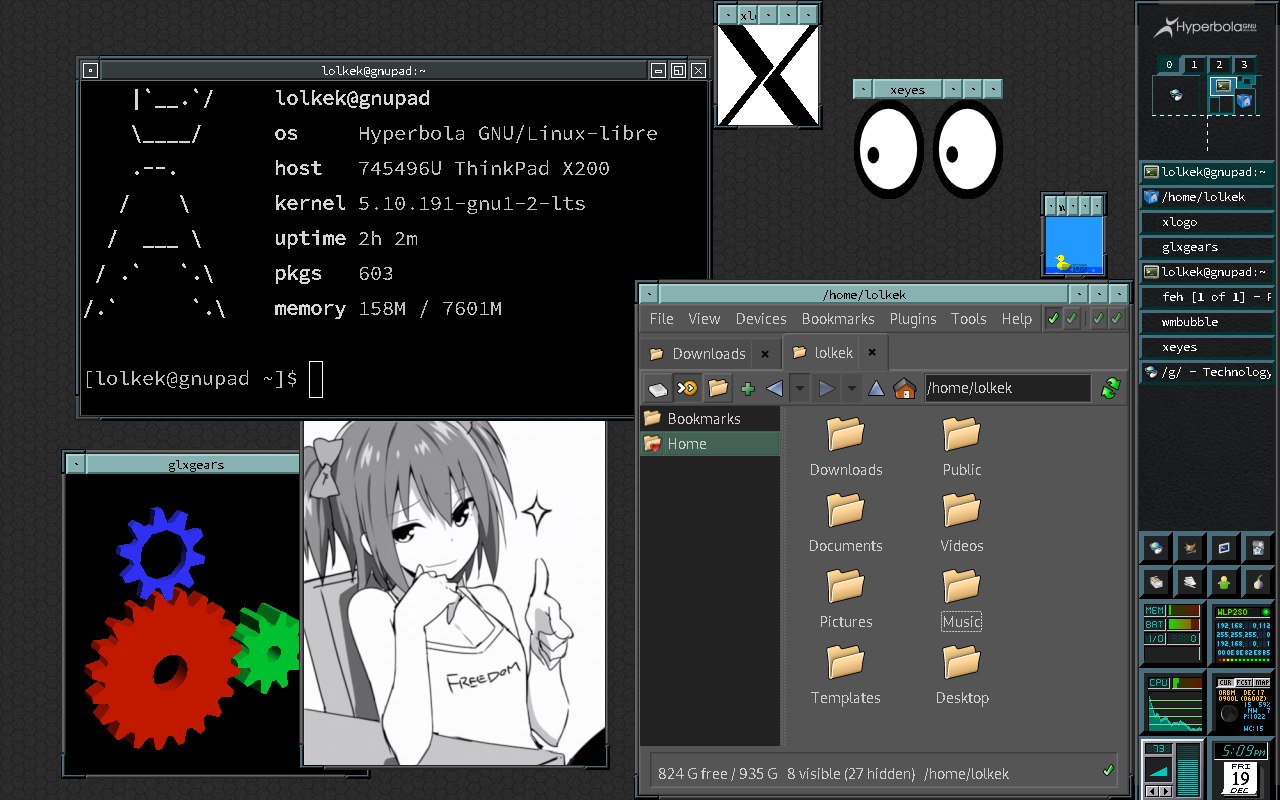Open the Downloads folder icon in the file list
Screen dimensions: 1280x800
pos(846,434)
